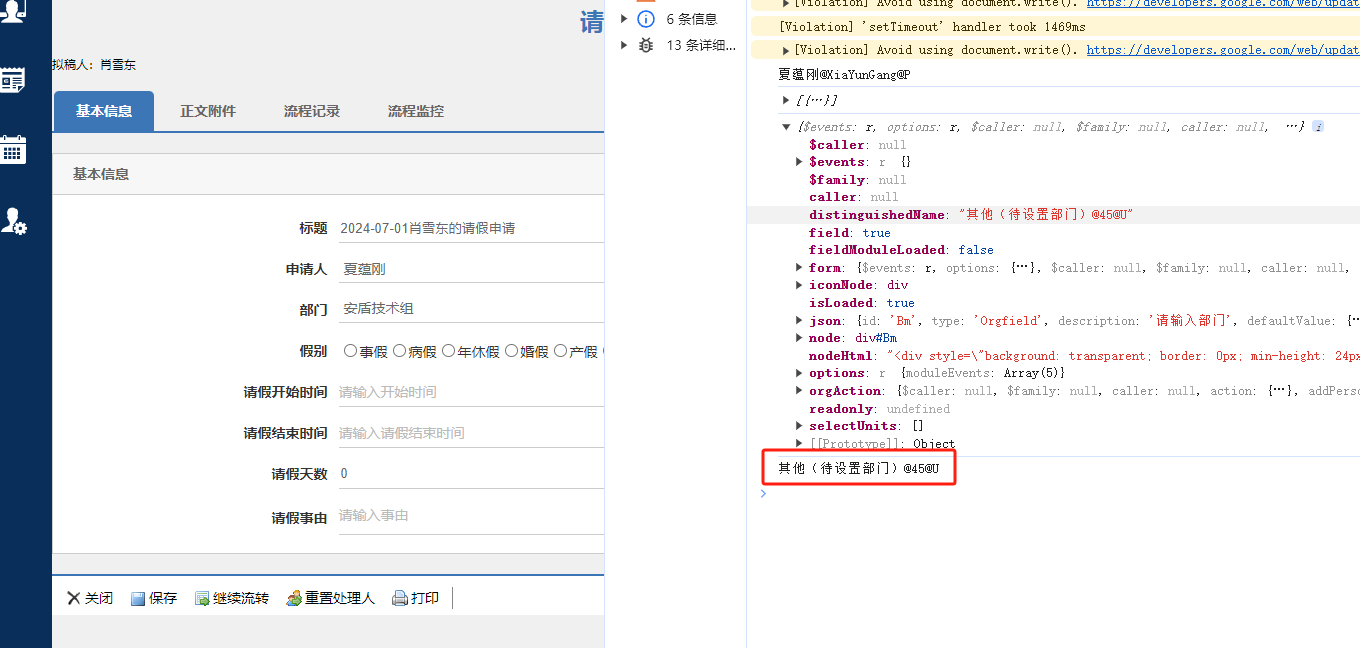Click the 拟稿人：肖雪东 drafter text

point(94,65)
